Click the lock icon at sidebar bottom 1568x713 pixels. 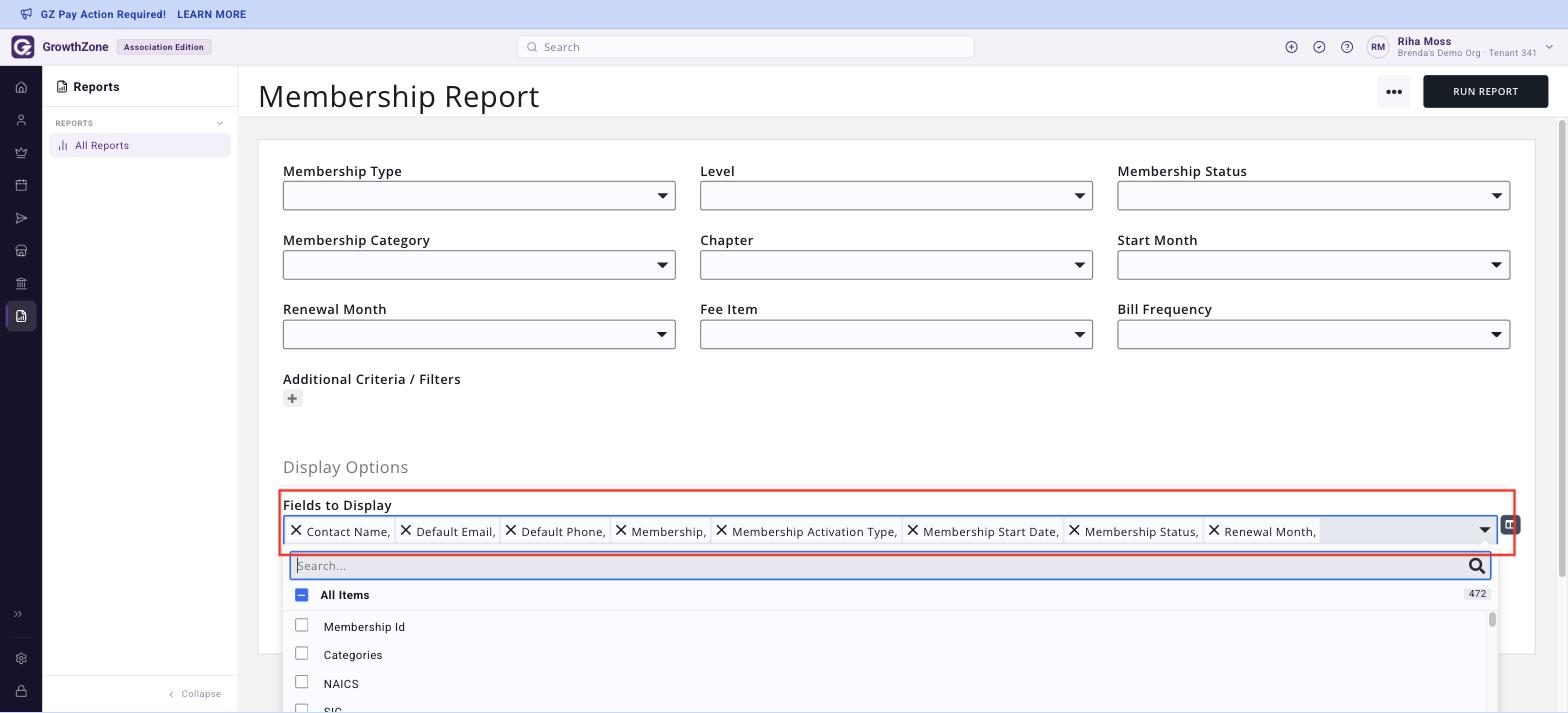click(x=21, y=691)
